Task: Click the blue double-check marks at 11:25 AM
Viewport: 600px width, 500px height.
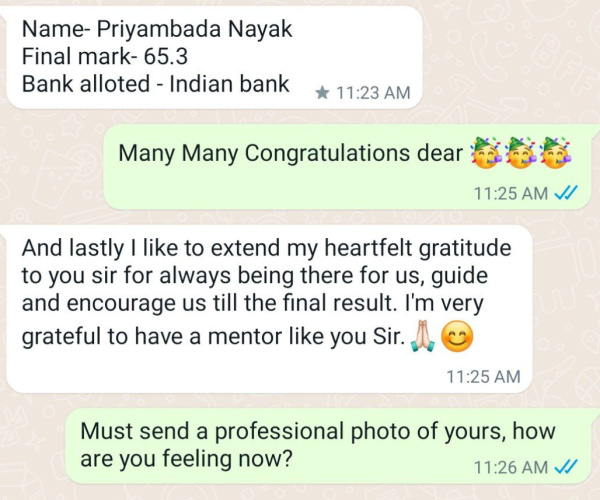Action: point(566,193)
